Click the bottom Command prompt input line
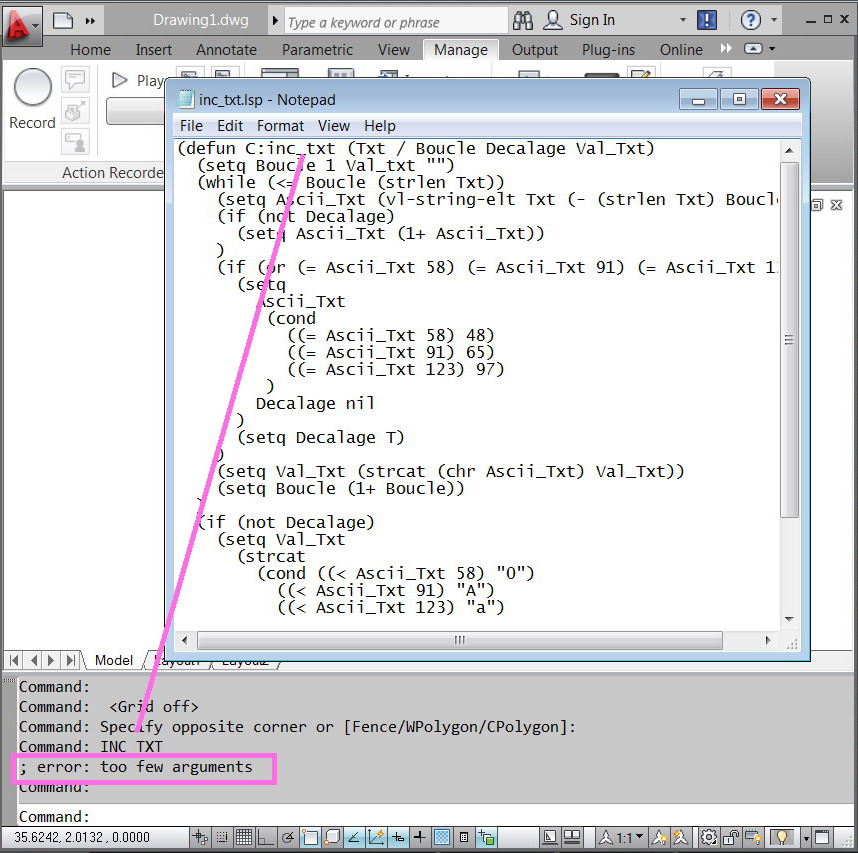The width and height of the screenshot is (858, 853). pyautogui.click(x=435, y=816)
